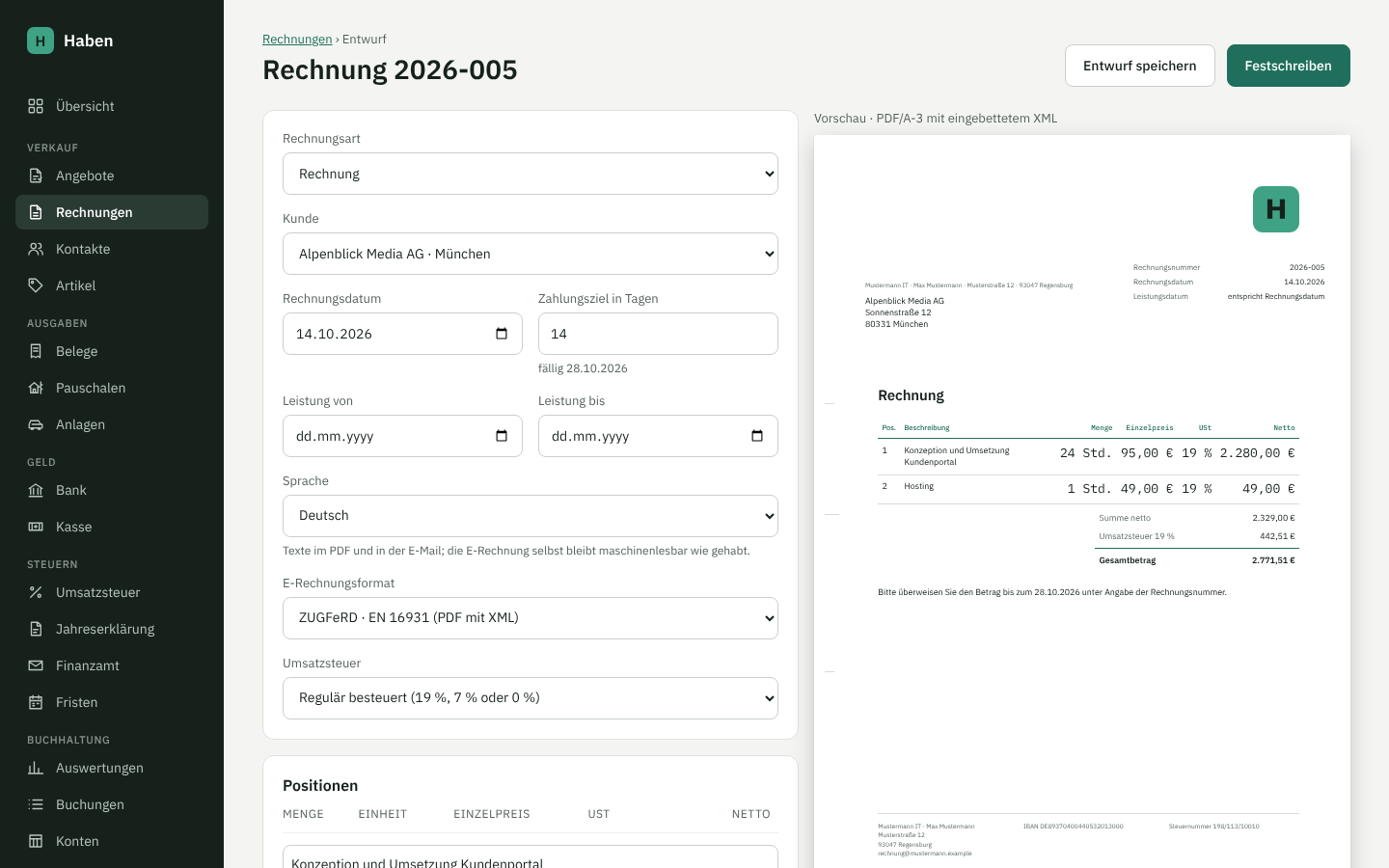Click the 'Rechnung 2026-005' page title
This screenshot has height=868, width=1389.
[x=390, y=70]
